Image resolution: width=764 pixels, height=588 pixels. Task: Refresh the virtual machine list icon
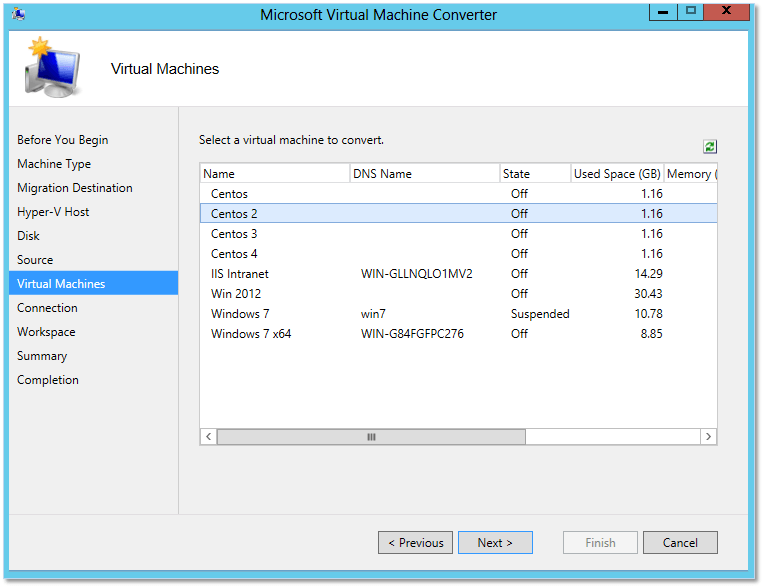pyautogui.click(x=709, y=146)
